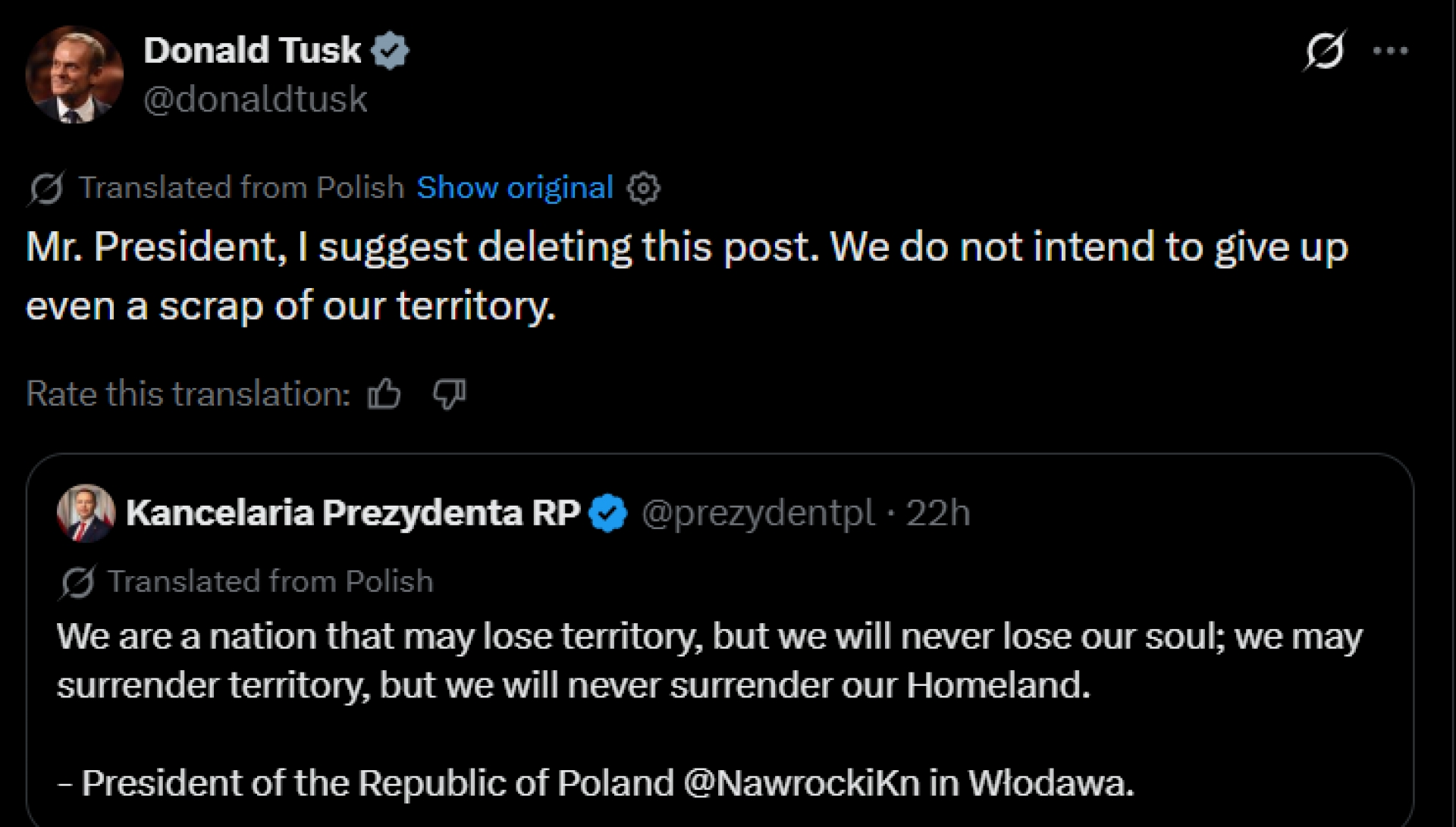
Task: Click the Grok icon beside Translated from Polish
Action: (x=46, y=188)
